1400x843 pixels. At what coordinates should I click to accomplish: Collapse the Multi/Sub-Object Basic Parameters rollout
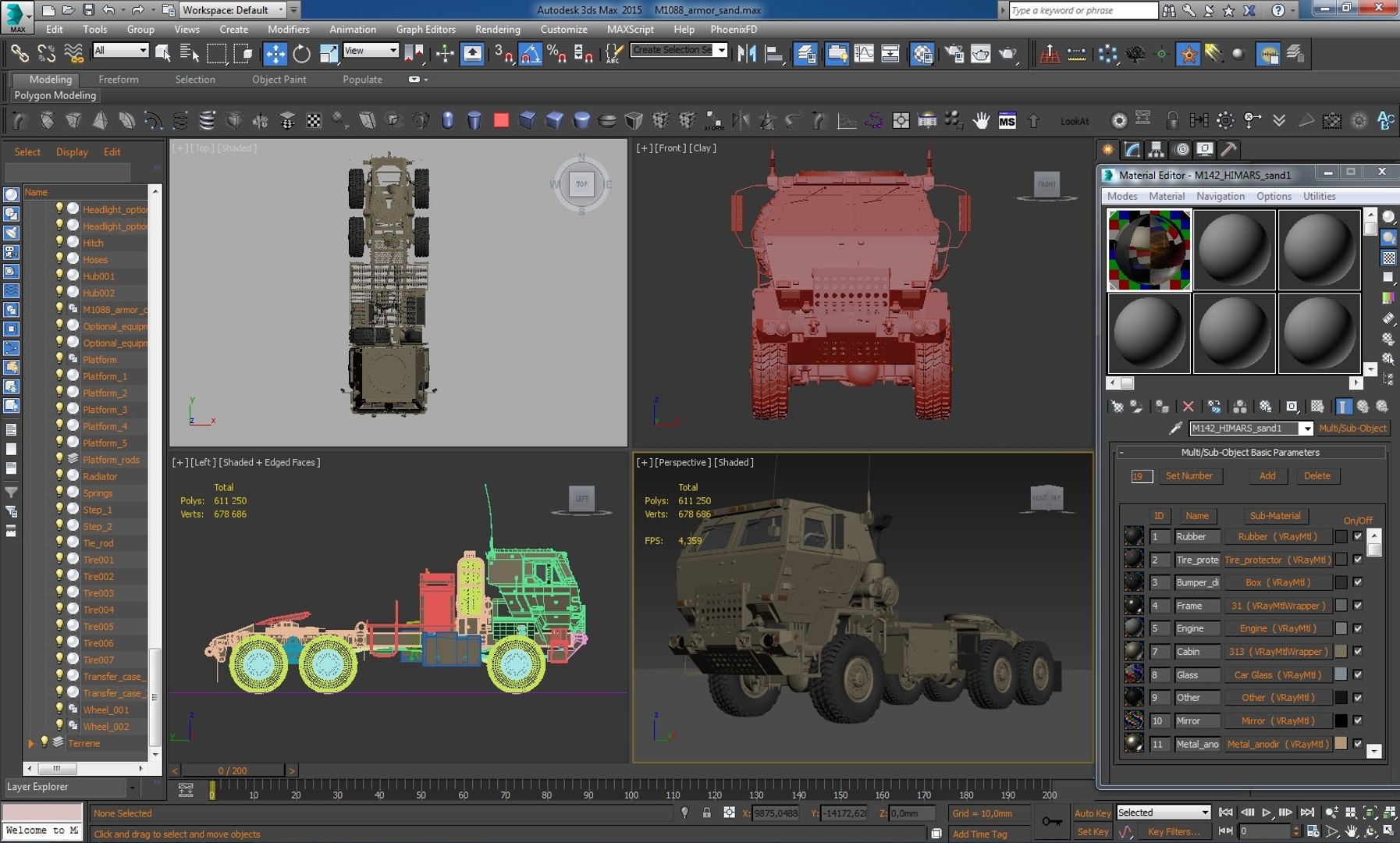click(1121, 452)
